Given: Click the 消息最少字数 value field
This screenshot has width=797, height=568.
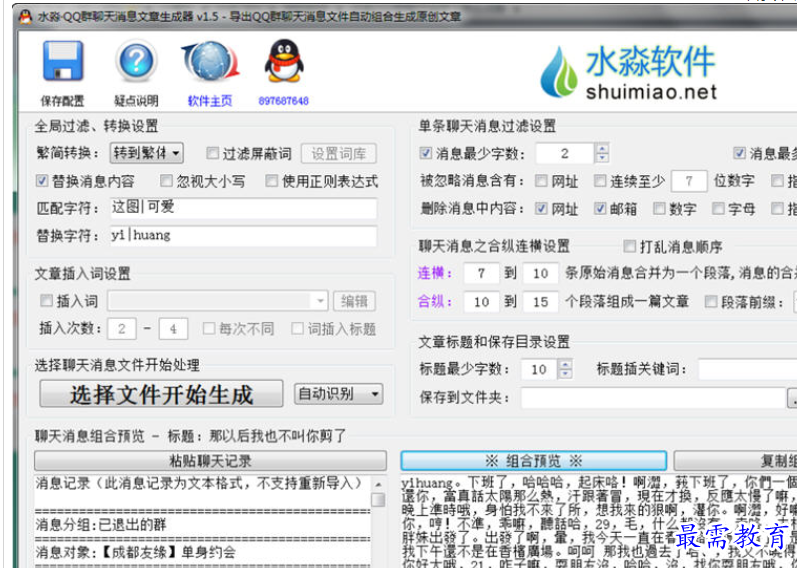Looking at the screenshot, I should 565,153.
